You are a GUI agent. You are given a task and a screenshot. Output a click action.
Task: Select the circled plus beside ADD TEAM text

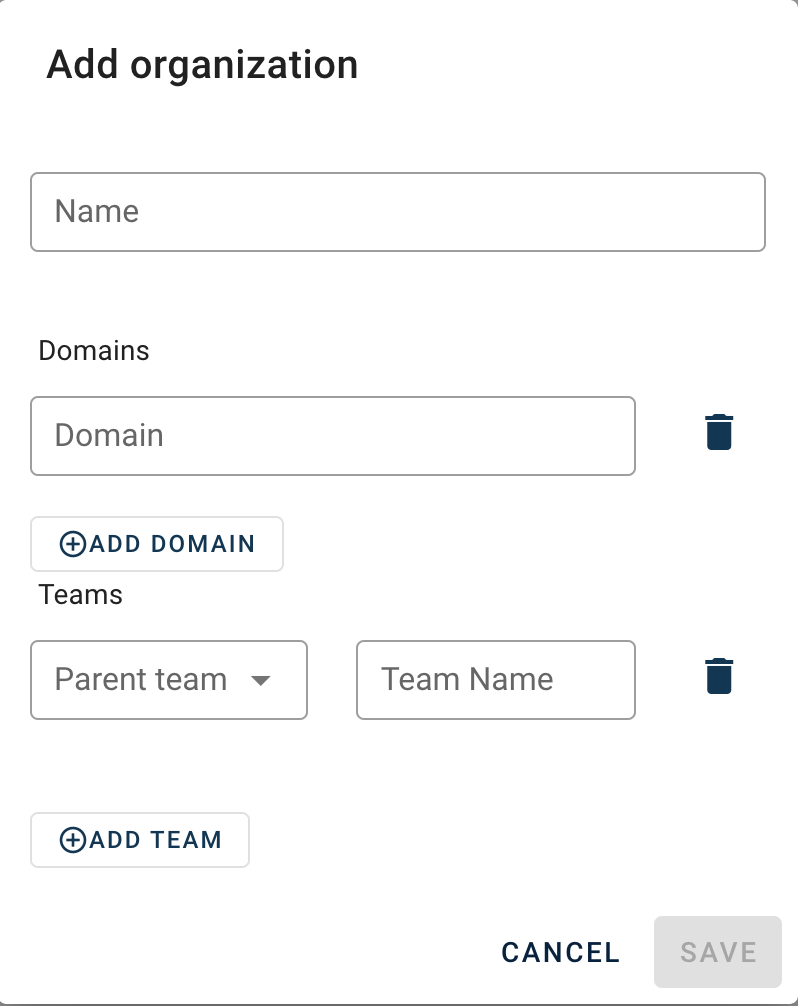tap(71, 840)
